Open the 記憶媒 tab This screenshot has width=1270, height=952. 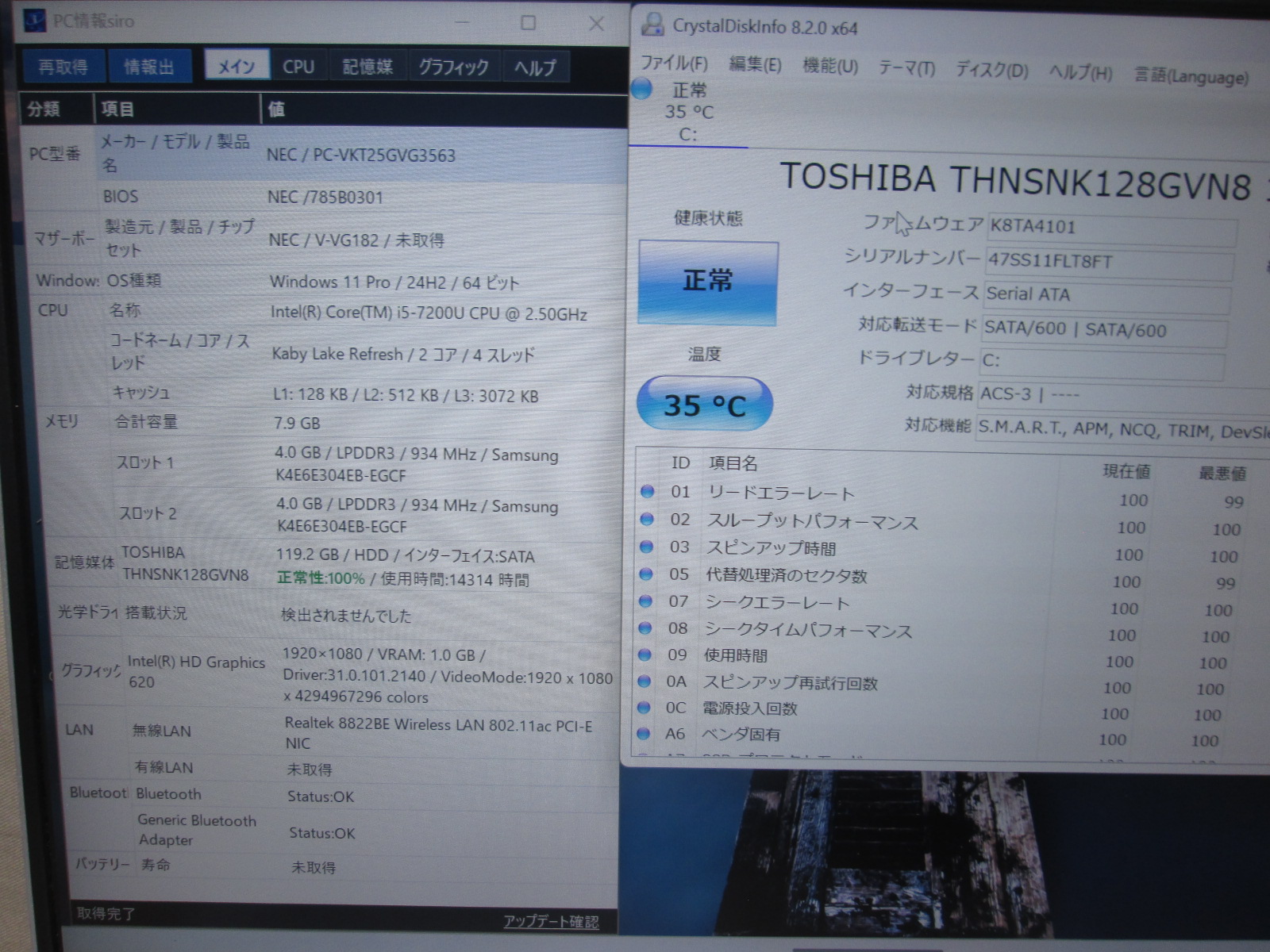pyautogui.click(x=368, y=67)
